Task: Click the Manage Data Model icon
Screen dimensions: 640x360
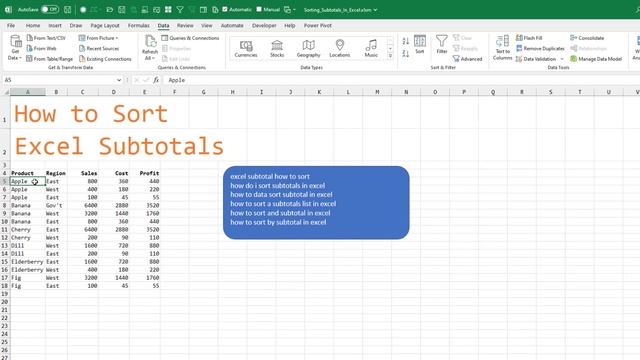Action: click(573, 59)
